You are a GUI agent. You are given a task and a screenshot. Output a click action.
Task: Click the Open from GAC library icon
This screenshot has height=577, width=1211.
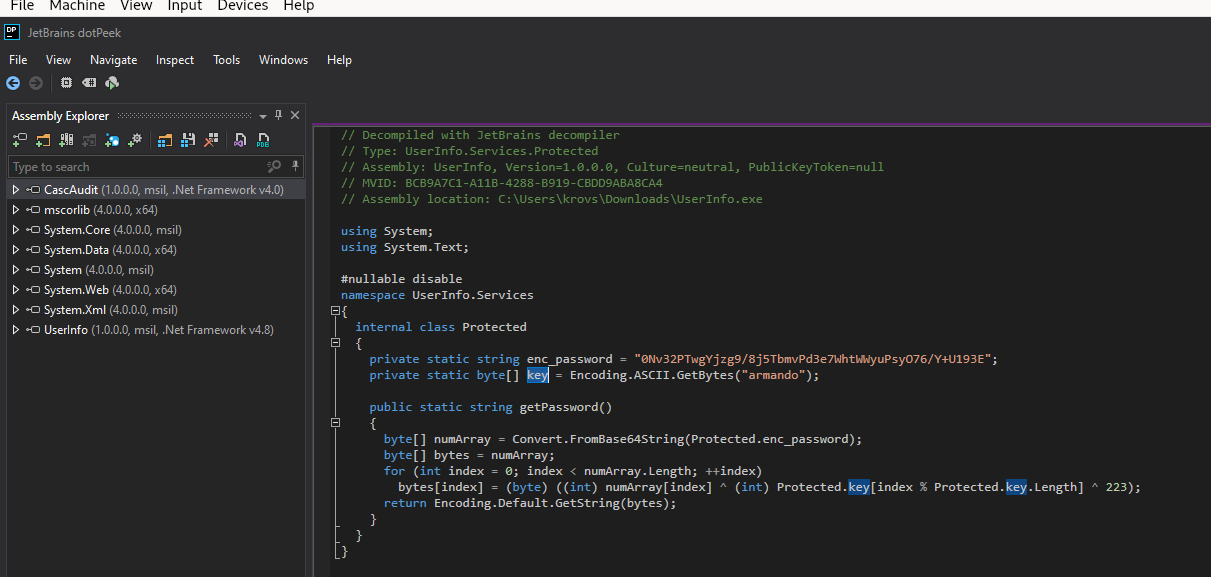66,140
